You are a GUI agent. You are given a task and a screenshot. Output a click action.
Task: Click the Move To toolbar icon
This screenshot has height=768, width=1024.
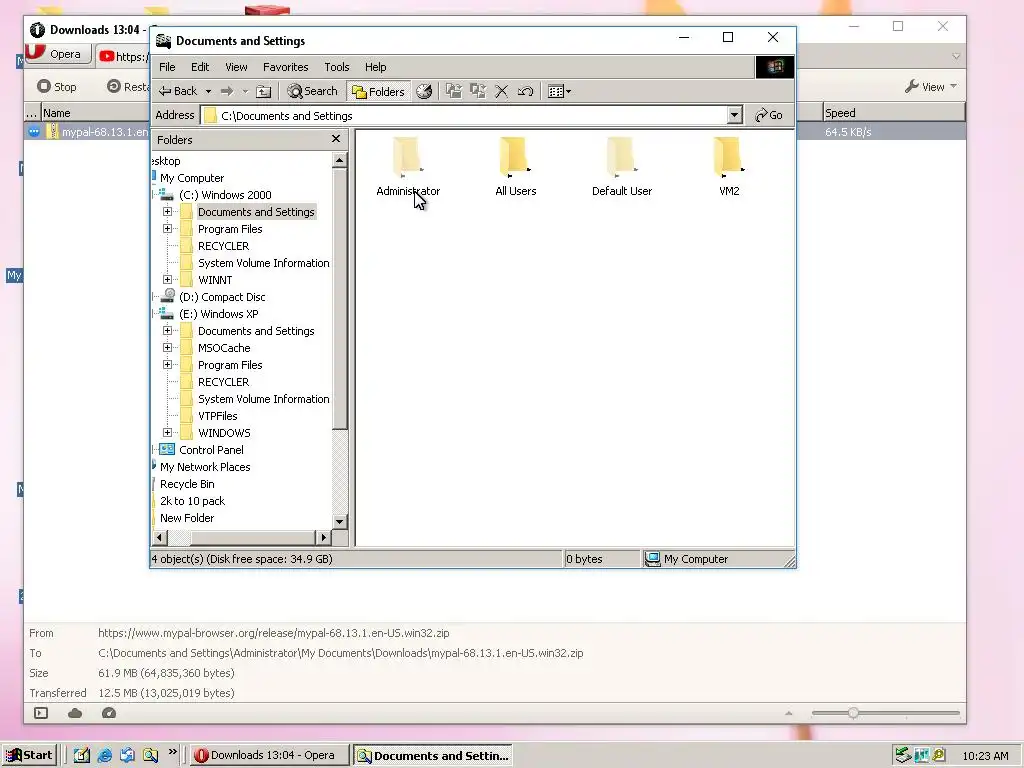pyautogui.click(x=454, y=91)
